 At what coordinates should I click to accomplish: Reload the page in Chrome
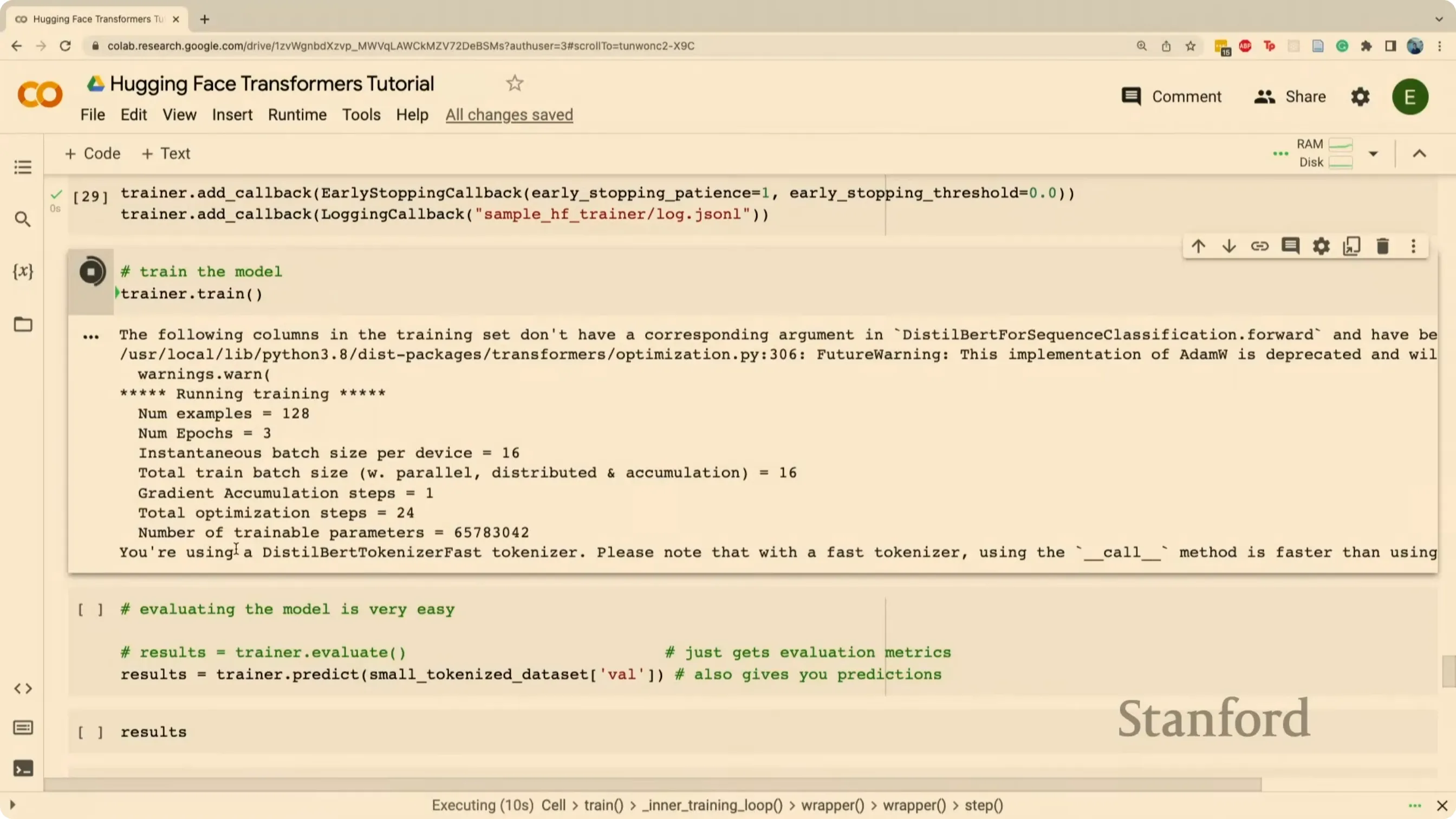(x=66, y=47)
